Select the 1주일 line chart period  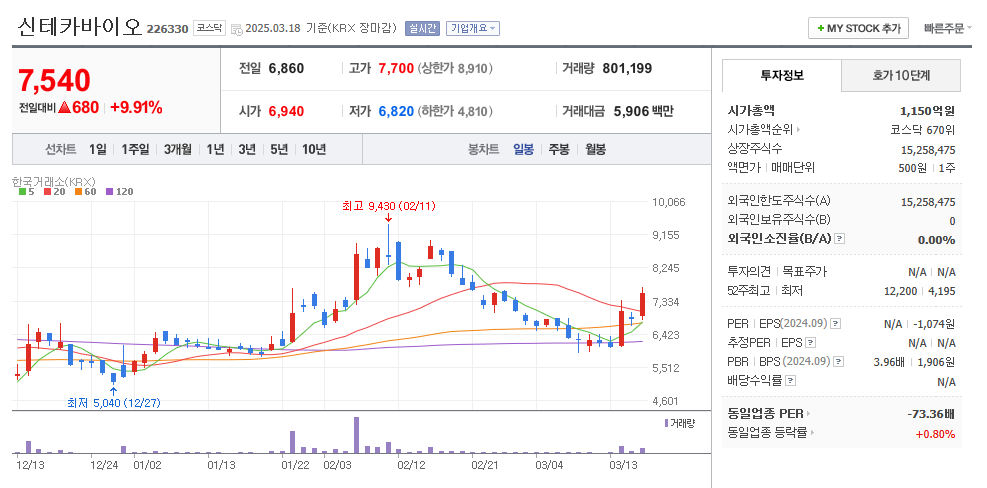[135, 149]
